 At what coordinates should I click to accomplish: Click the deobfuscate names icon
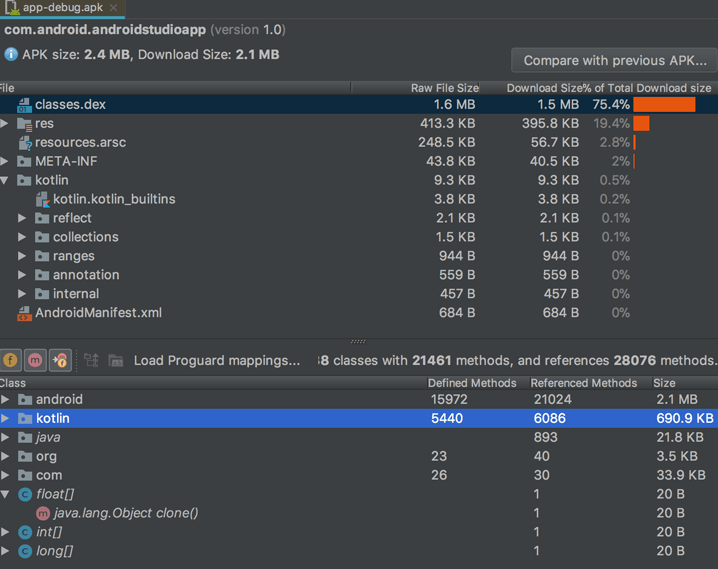click(x=91, y=360)
